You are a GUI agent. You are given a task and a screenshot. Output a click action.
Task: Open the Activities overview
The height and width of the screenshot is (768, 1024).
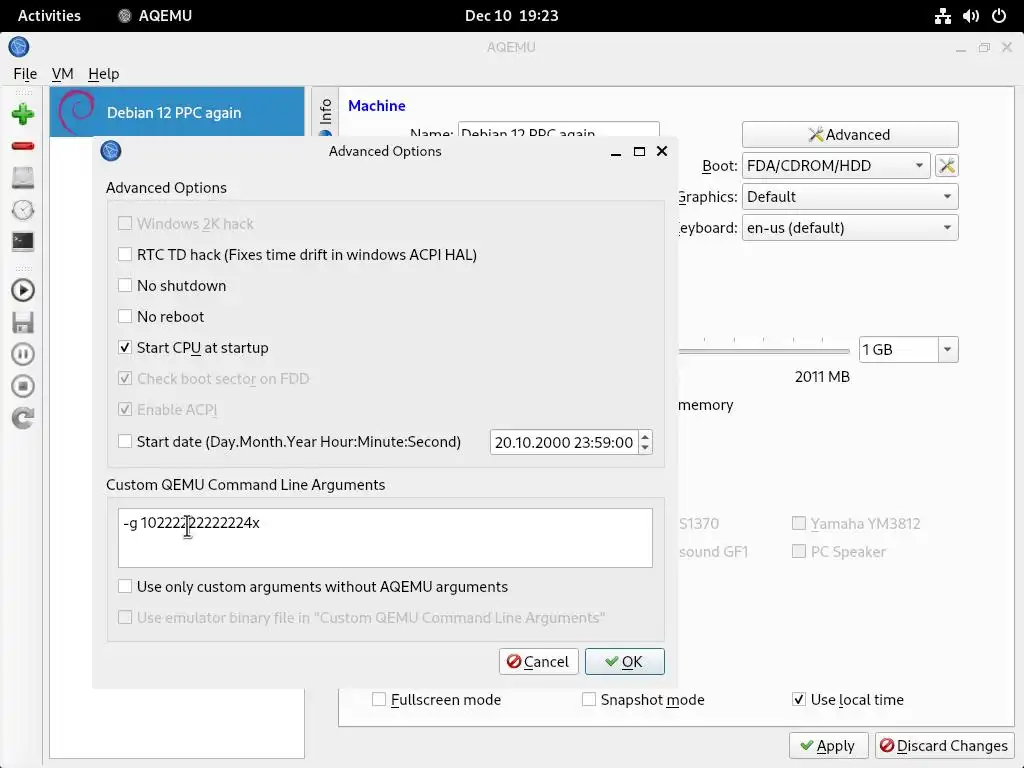49,16
